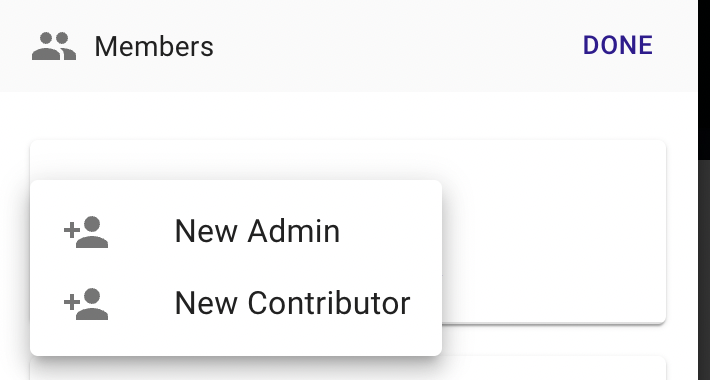Click the front person figure of Members icon

coord(46,46)
